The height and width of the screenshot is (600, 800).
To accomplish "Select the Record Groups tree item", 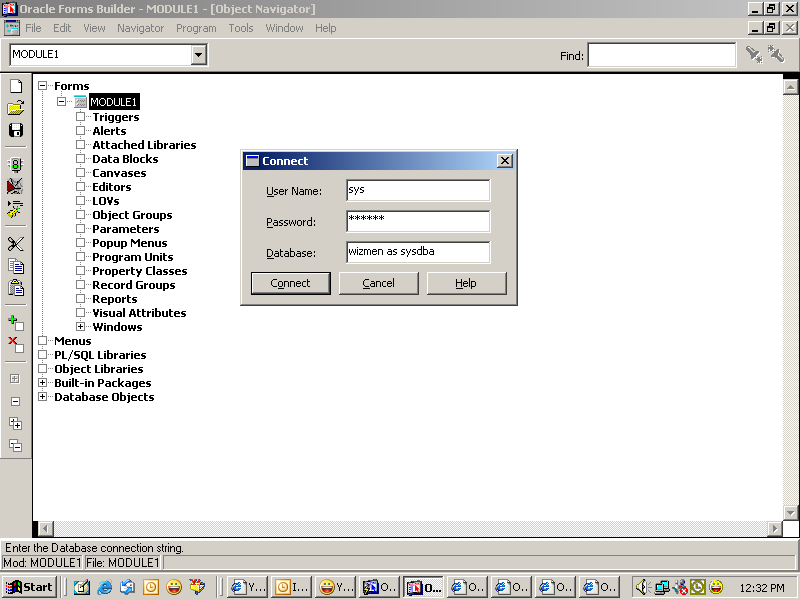I will coord(134,285).
